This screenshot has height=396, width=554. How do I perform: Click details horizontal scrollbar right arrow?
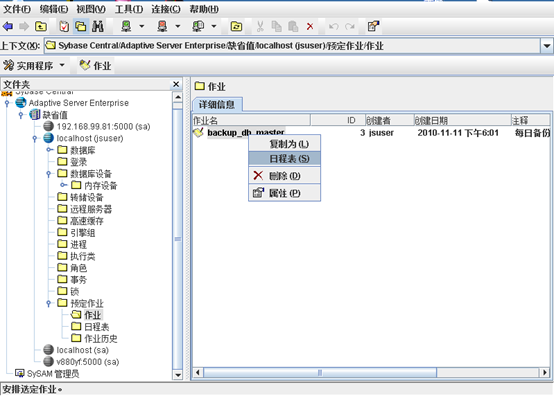545,372
